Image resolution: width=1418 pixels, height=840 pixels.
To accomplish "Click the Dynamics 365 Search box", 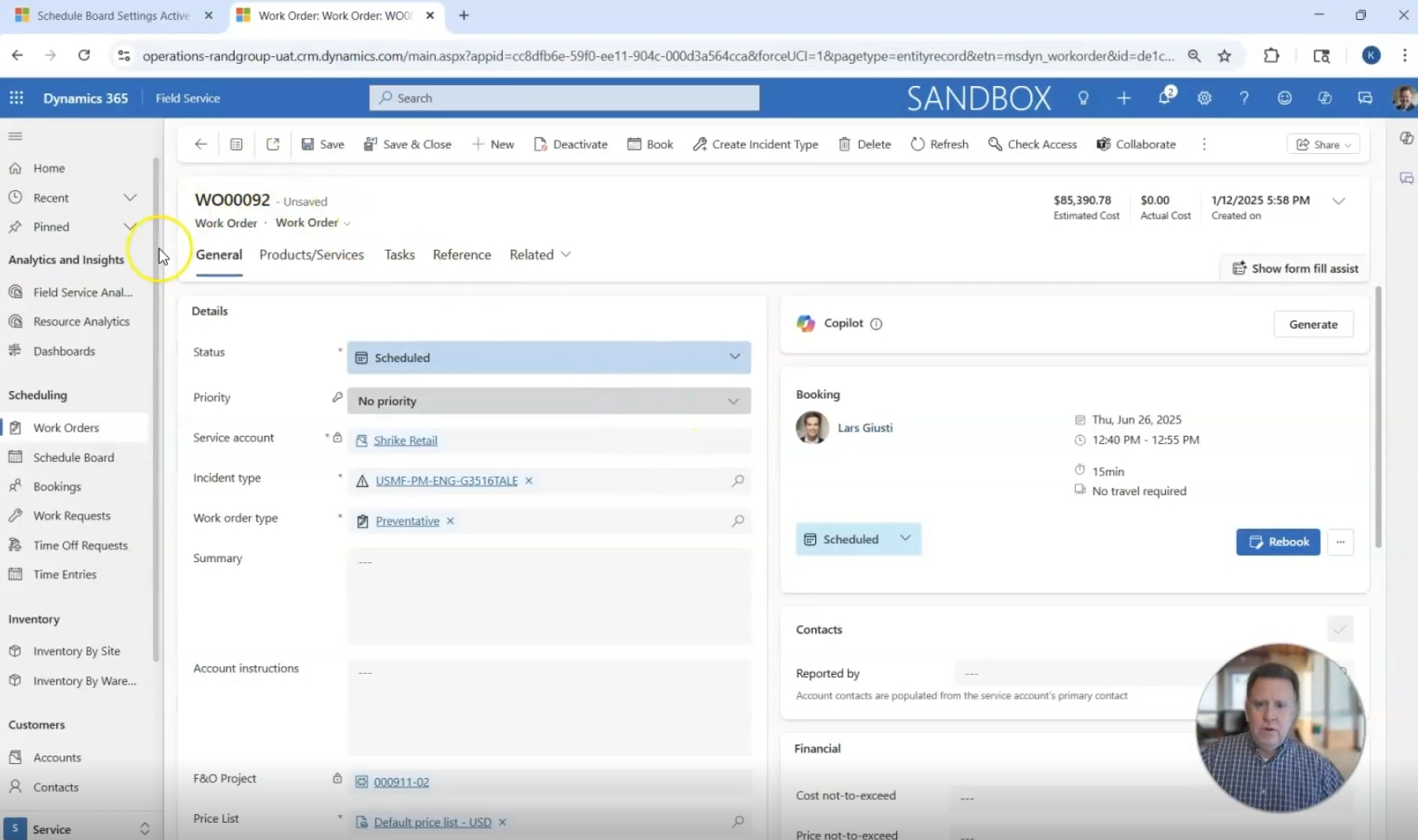I will (564, 98).
